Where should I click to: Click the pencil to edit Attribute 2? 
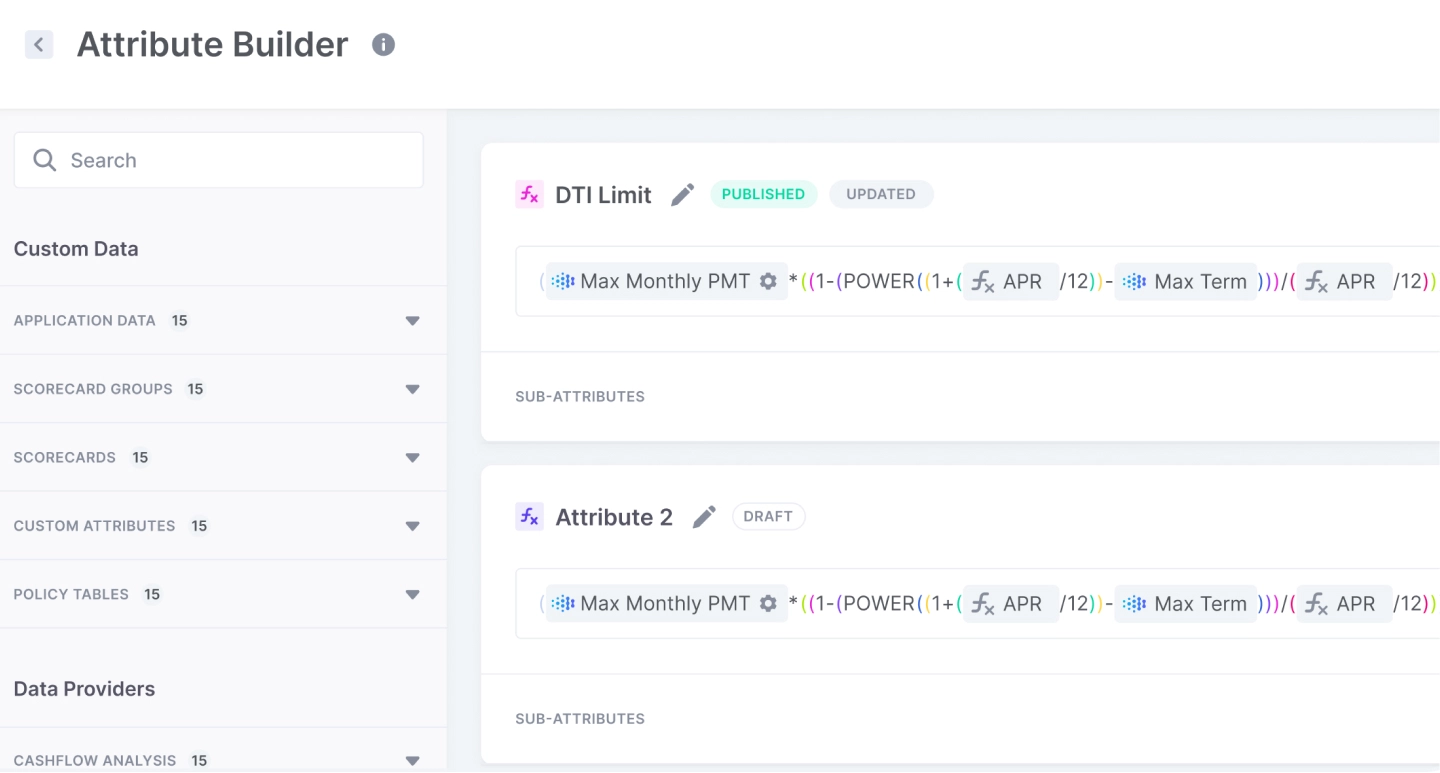pos(703,516)
